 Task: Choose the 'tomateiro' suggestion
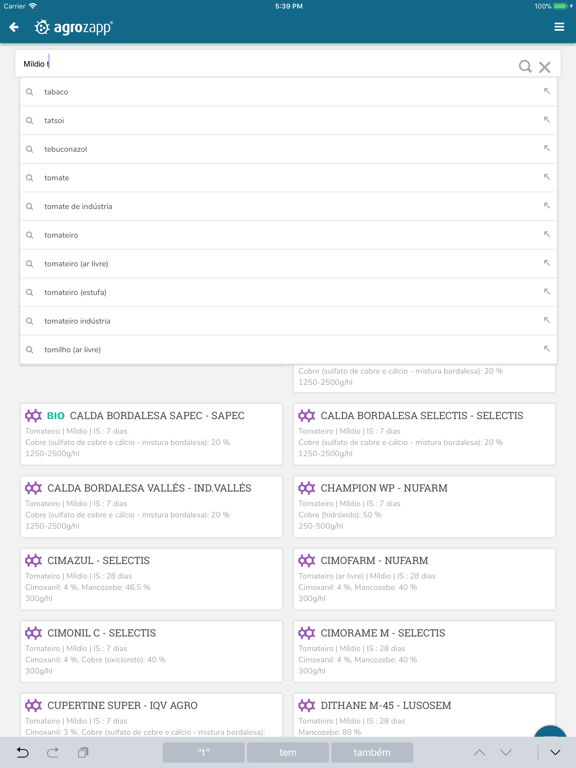point(288,235)
